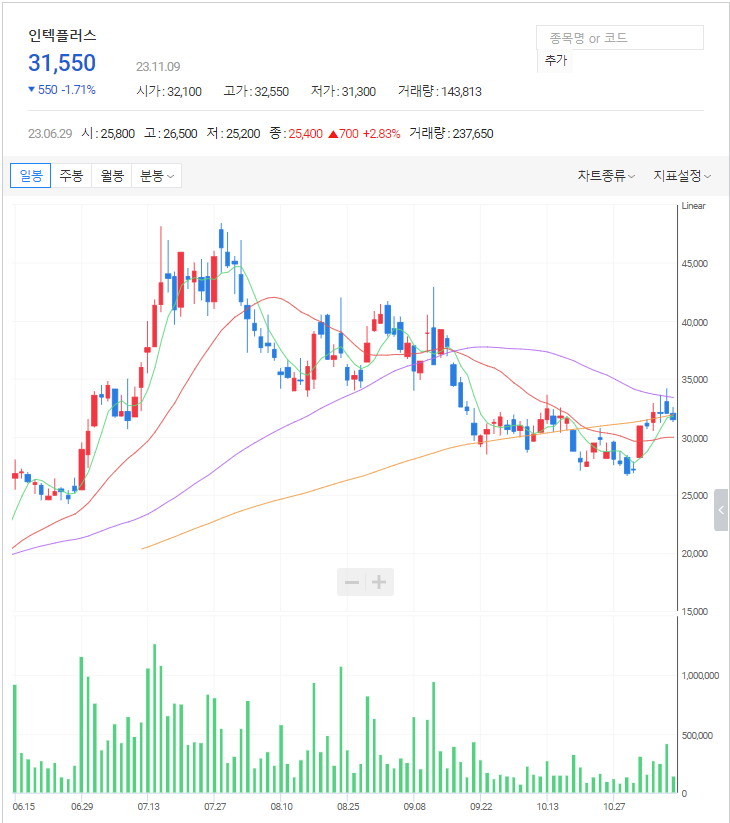Click the 거래량:143,813 volume value
The image size is (730, 823).
pyautogui.click(x=440, y=91)
